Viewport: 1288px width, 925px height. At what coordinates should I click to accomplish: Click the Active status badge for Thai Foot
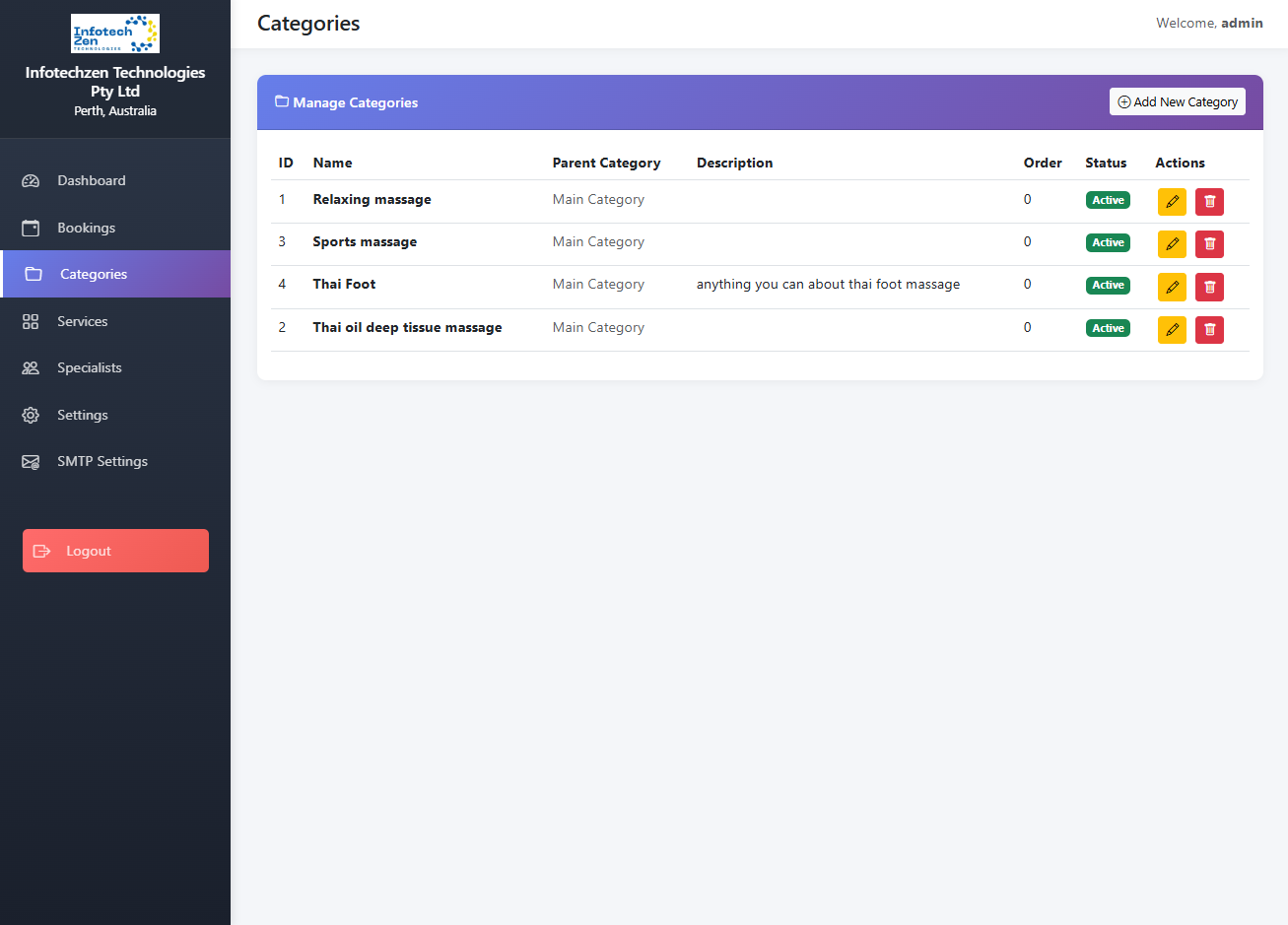point(1108,286)
